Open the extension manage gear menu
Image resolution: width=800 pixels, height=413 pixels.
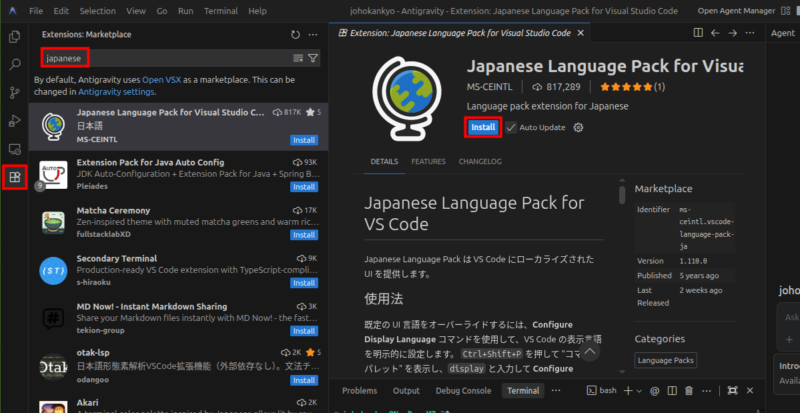tap(578, 128)
